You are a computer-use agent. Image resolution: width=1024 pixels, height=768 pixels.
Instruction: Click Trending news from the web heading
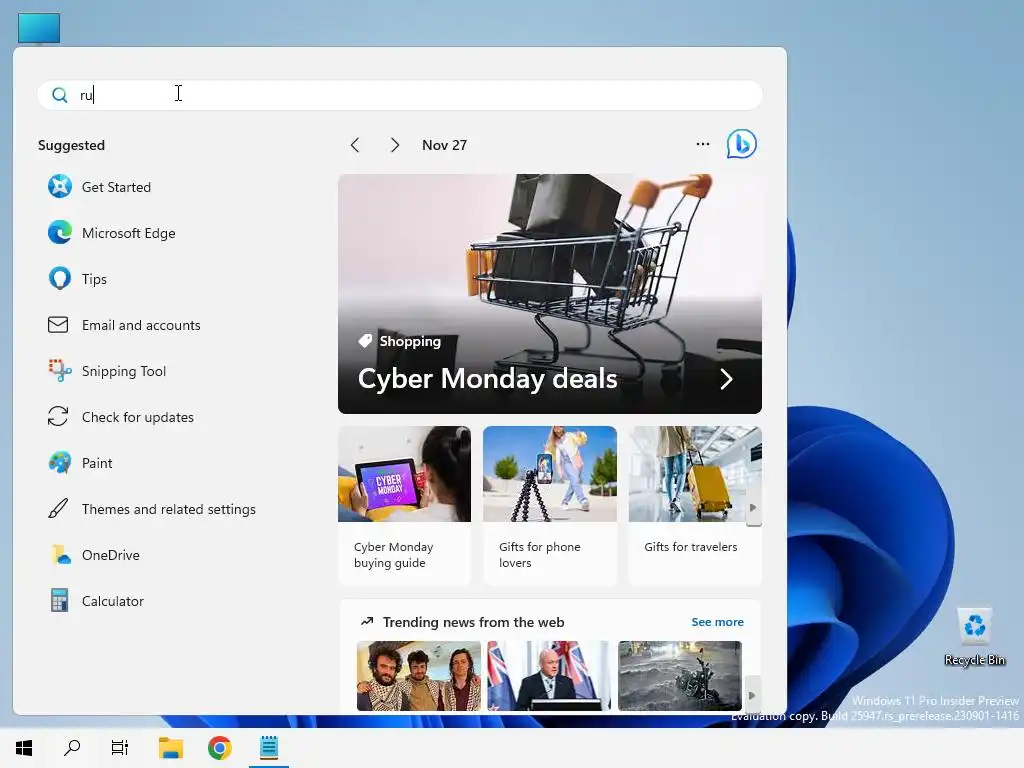(x=473, y=622)
